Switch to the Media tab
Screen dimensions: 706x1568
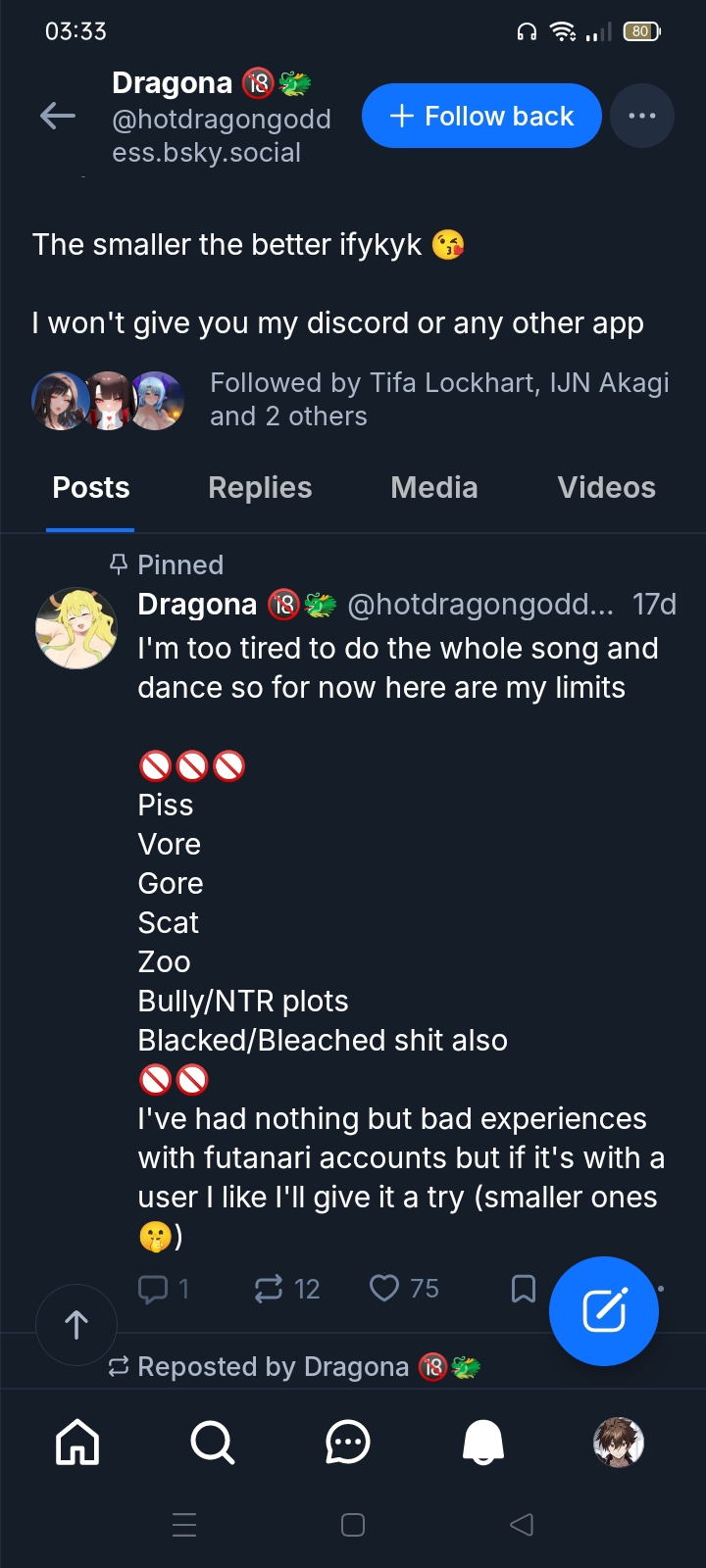click(433, 488)
